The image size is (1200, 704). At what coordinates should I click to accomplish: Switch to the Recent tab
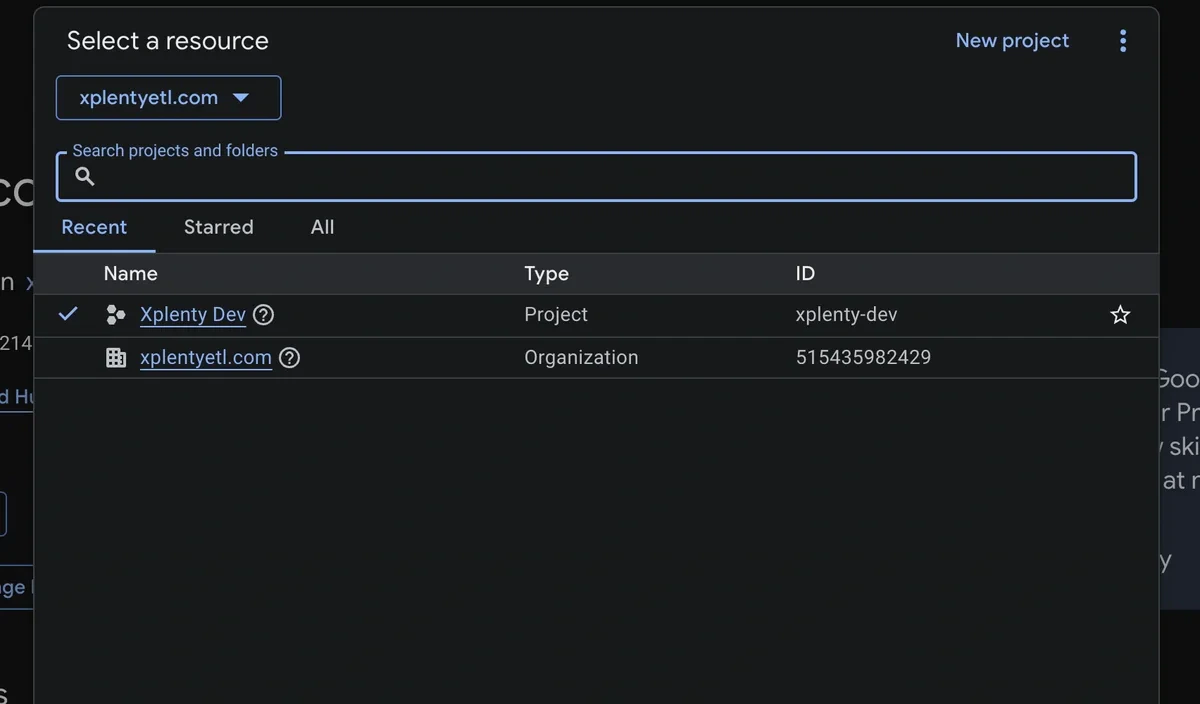coord(94,227)
